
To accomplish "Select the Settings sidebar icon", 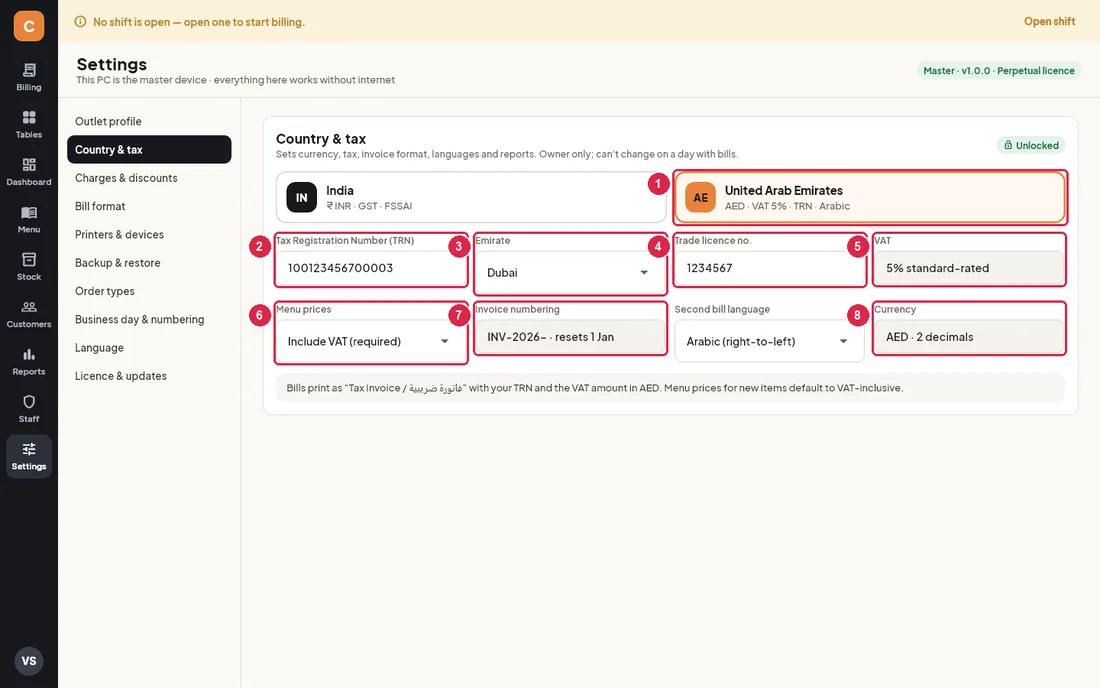I will (x=29, y=457).
